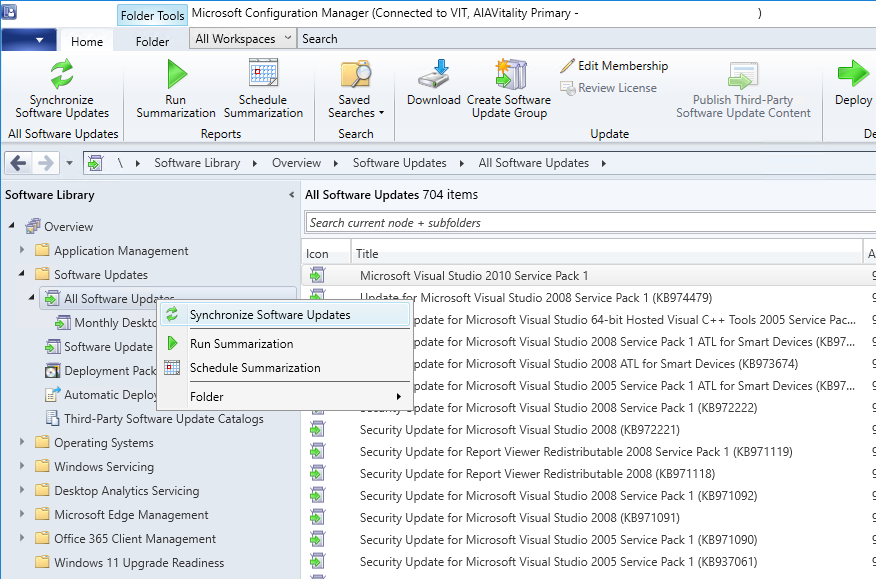Image resolution: width=876 pixels, height=580 pixels.
Task: Select Schedule Summarization in context menu
Action: click(286, 368)
